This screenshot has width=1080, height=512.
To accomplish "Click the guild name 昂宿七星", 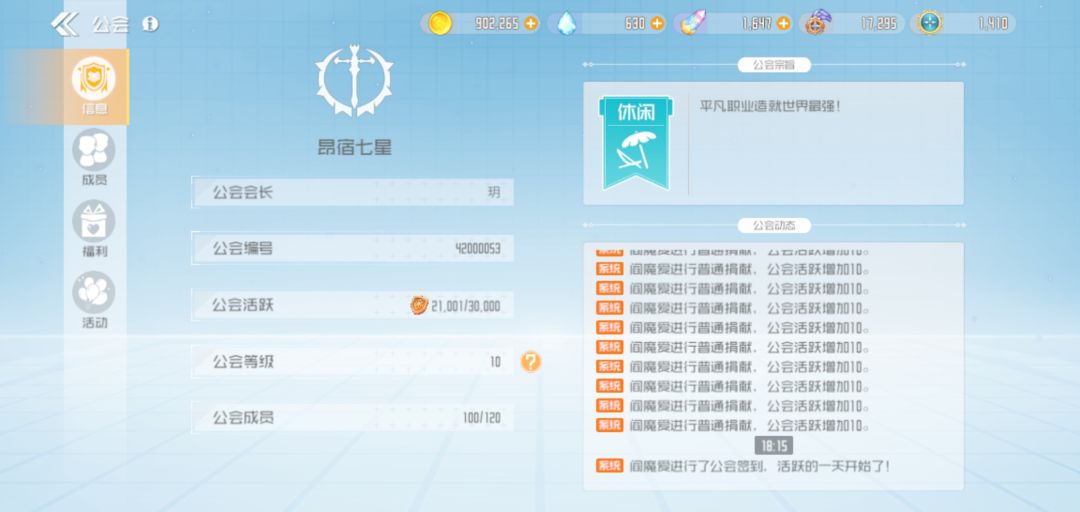I will (354, 147).
